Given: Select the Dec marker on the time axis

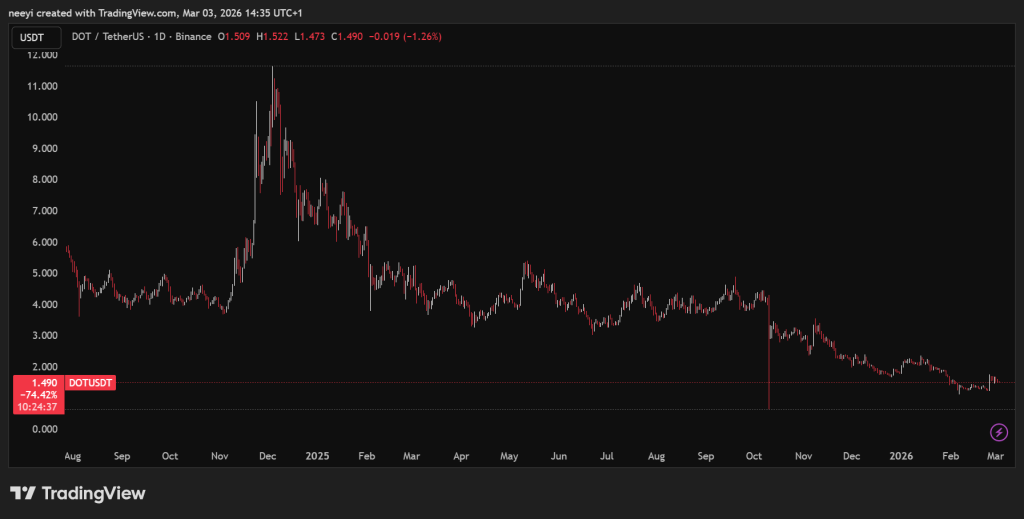Looking at the screenshot, I should 266,455.
